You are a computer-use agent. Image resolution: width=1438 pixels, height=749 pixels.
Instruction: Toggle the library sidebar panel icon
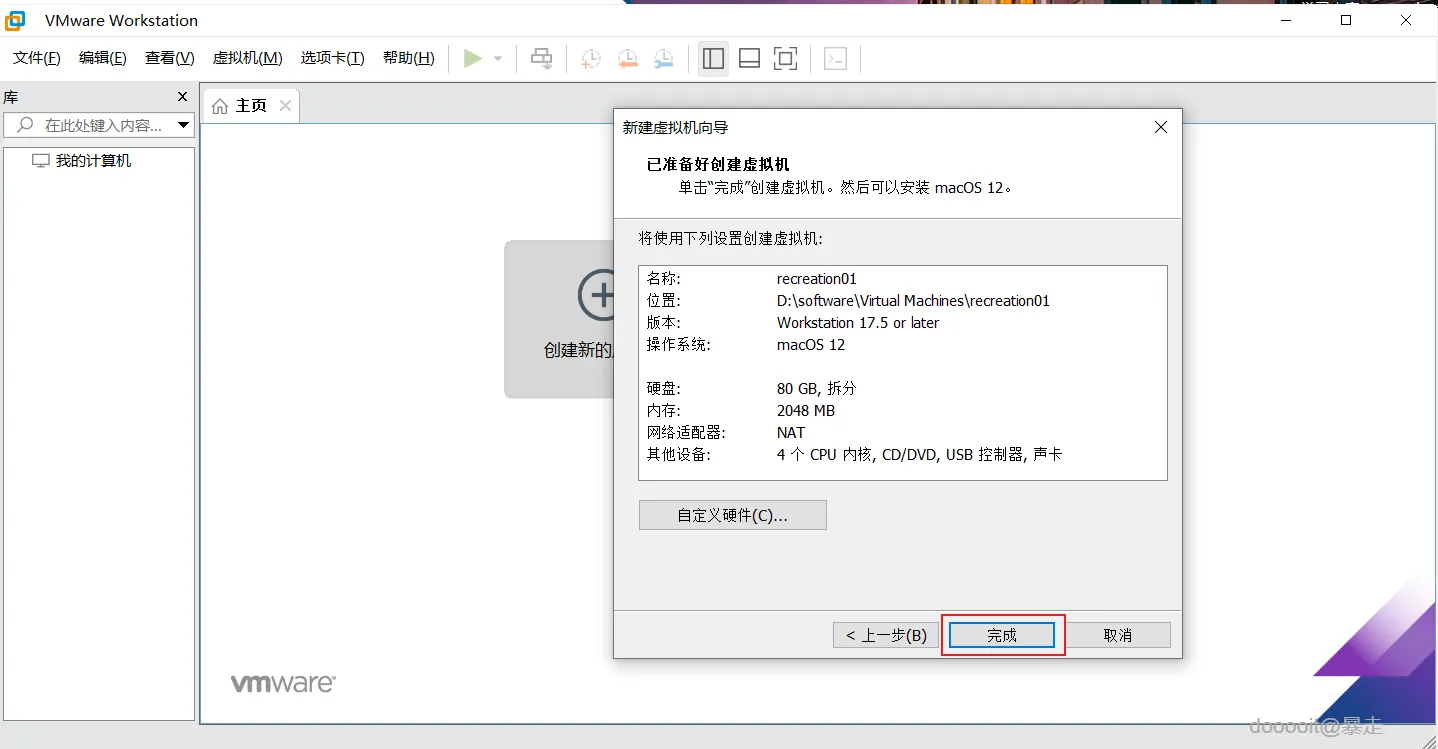pos(713,58)
